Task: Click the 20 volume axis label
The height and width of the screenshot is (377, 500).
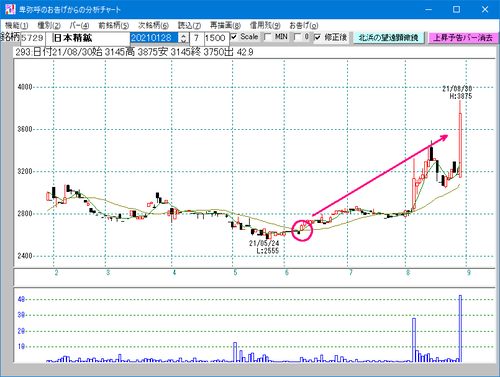Action: [x=21, y=331]
